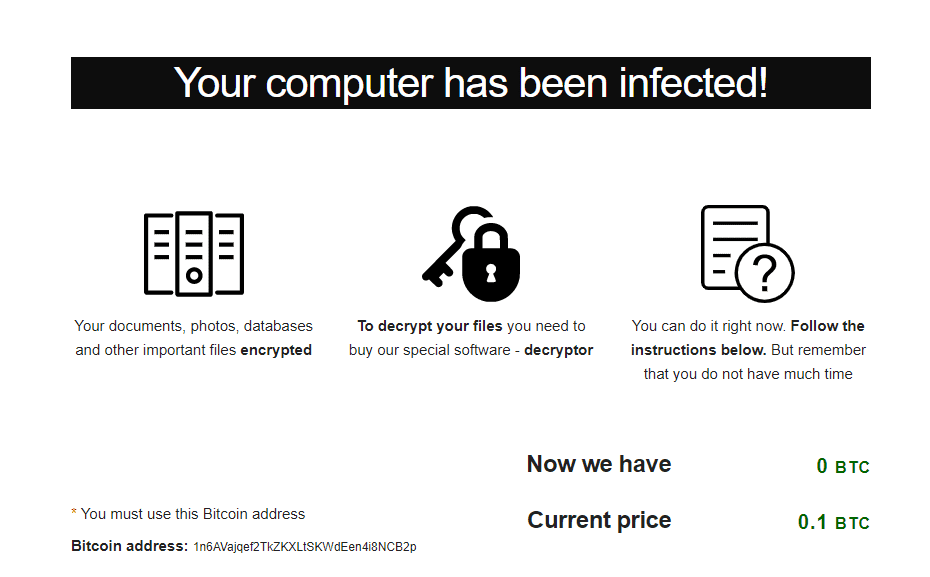Click "that you do not have much time"
Screen dimensions: 930x577
(x=748, y=374)
